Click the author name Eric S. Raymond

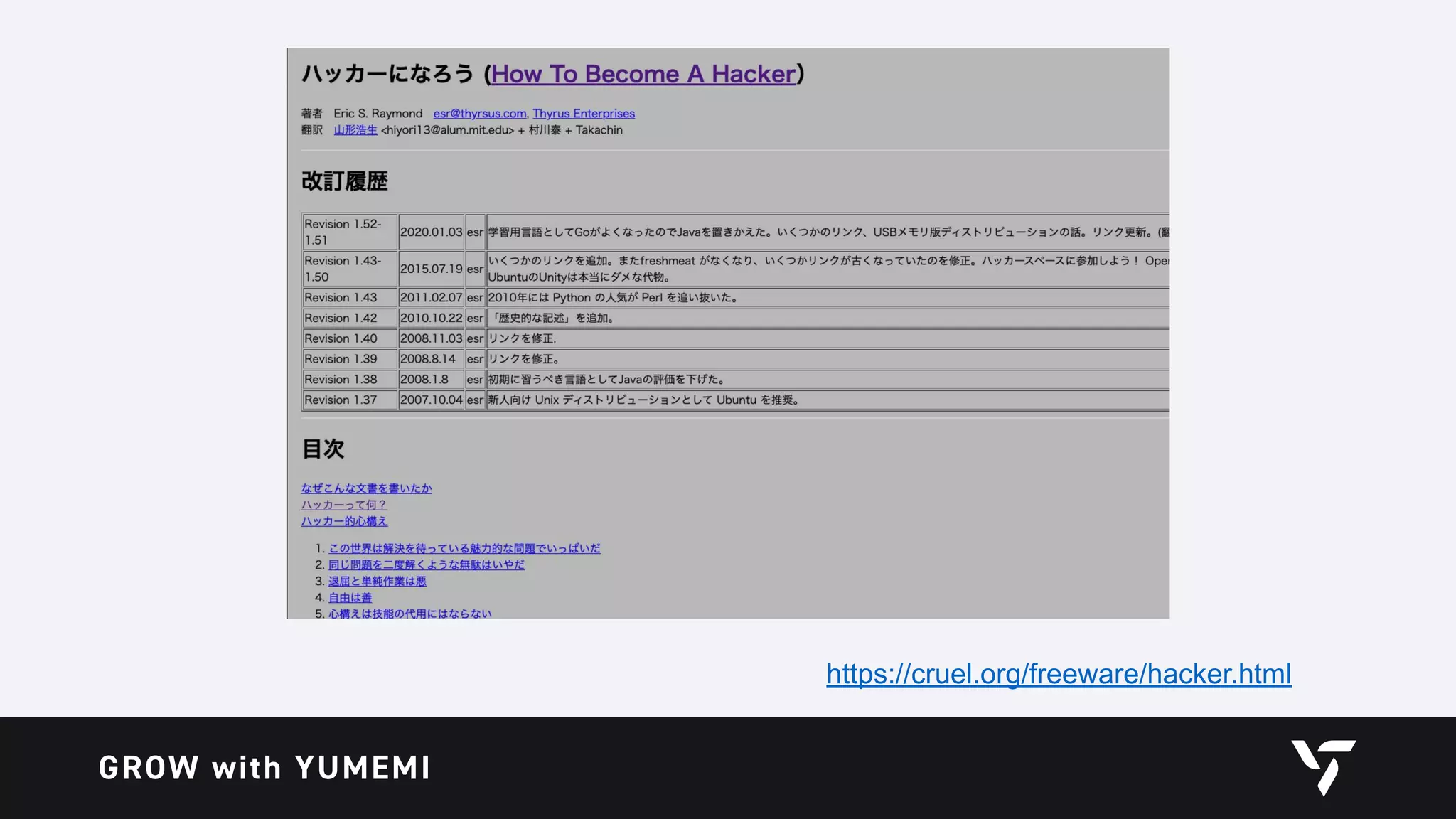[378, 114]
